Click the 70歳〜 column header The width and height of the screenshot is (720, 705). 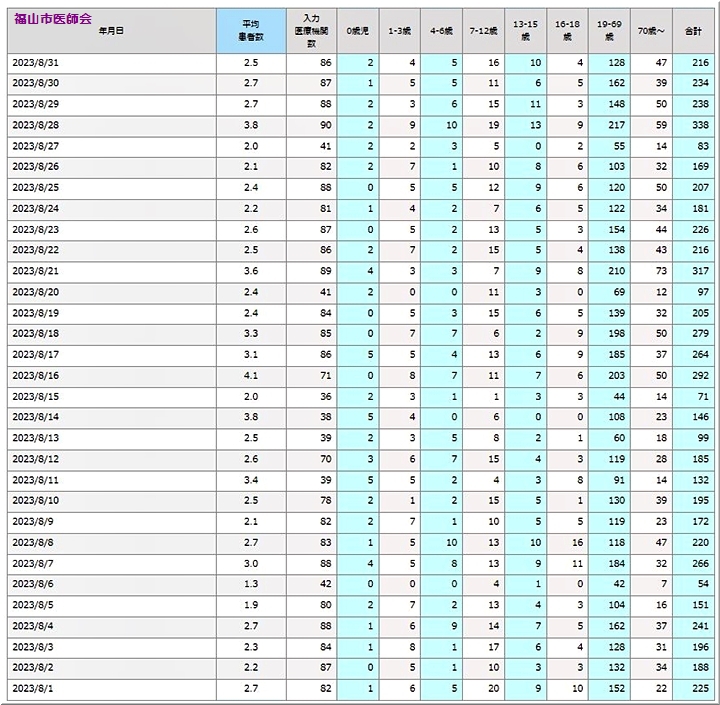pos(651,30)
